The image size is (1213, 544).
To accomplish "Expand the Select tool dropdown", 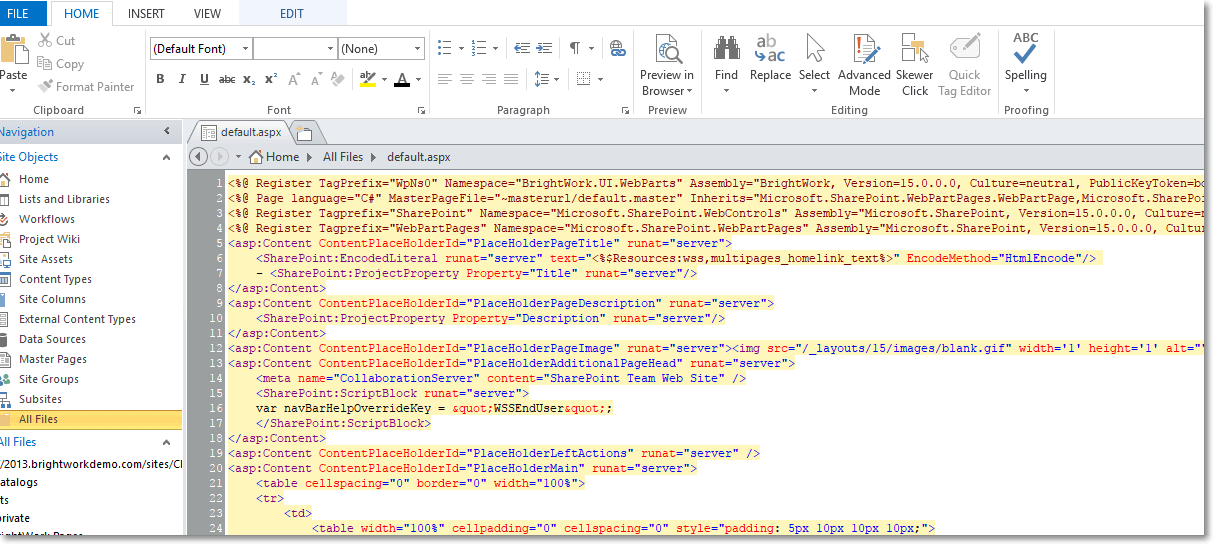I will 814,91.
